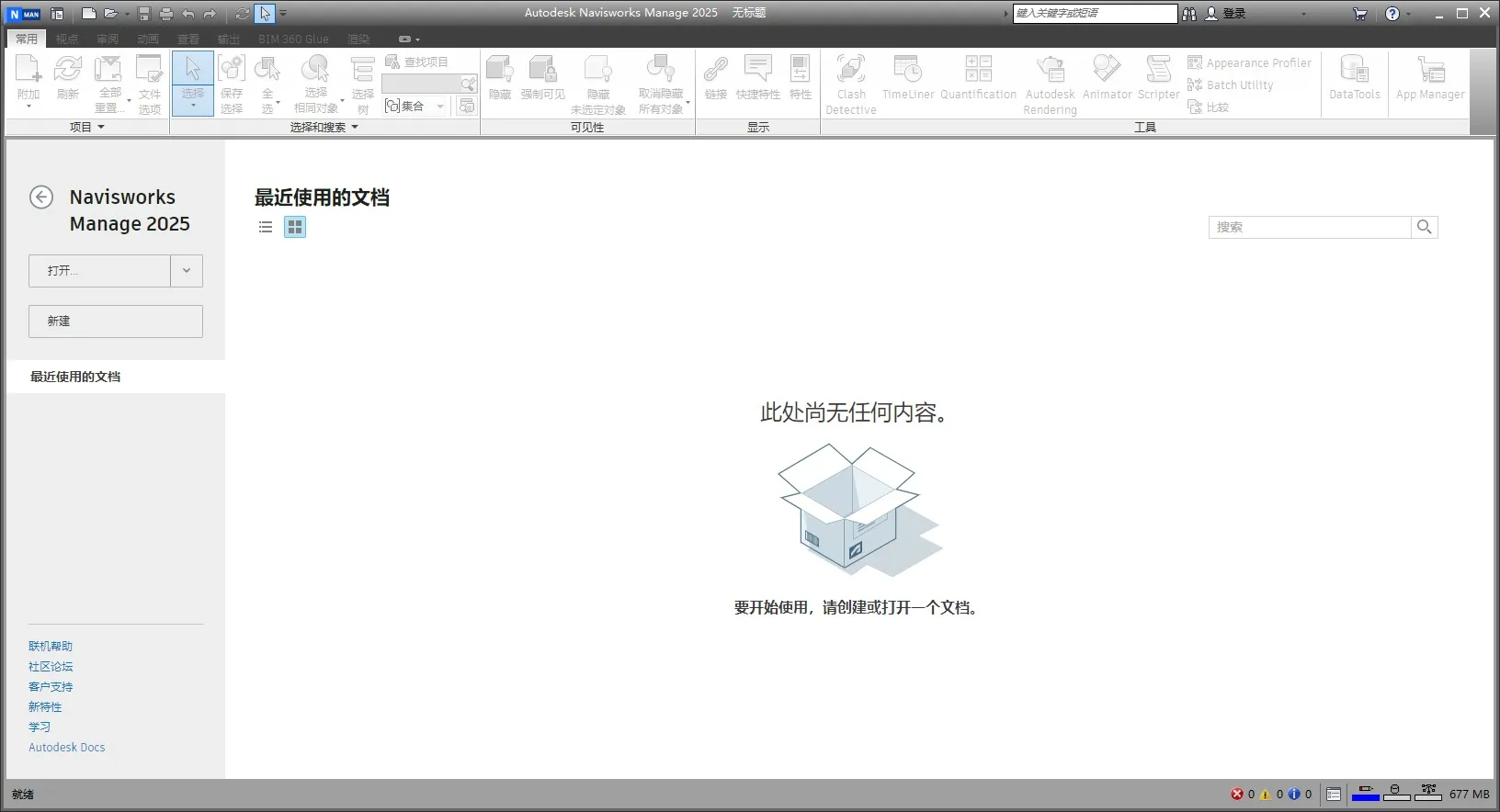Switch to the Viewpoint (视点) ribbon tab
Image resolution: width=1500 pixels, height=812 pixels.
click(67, 39)
